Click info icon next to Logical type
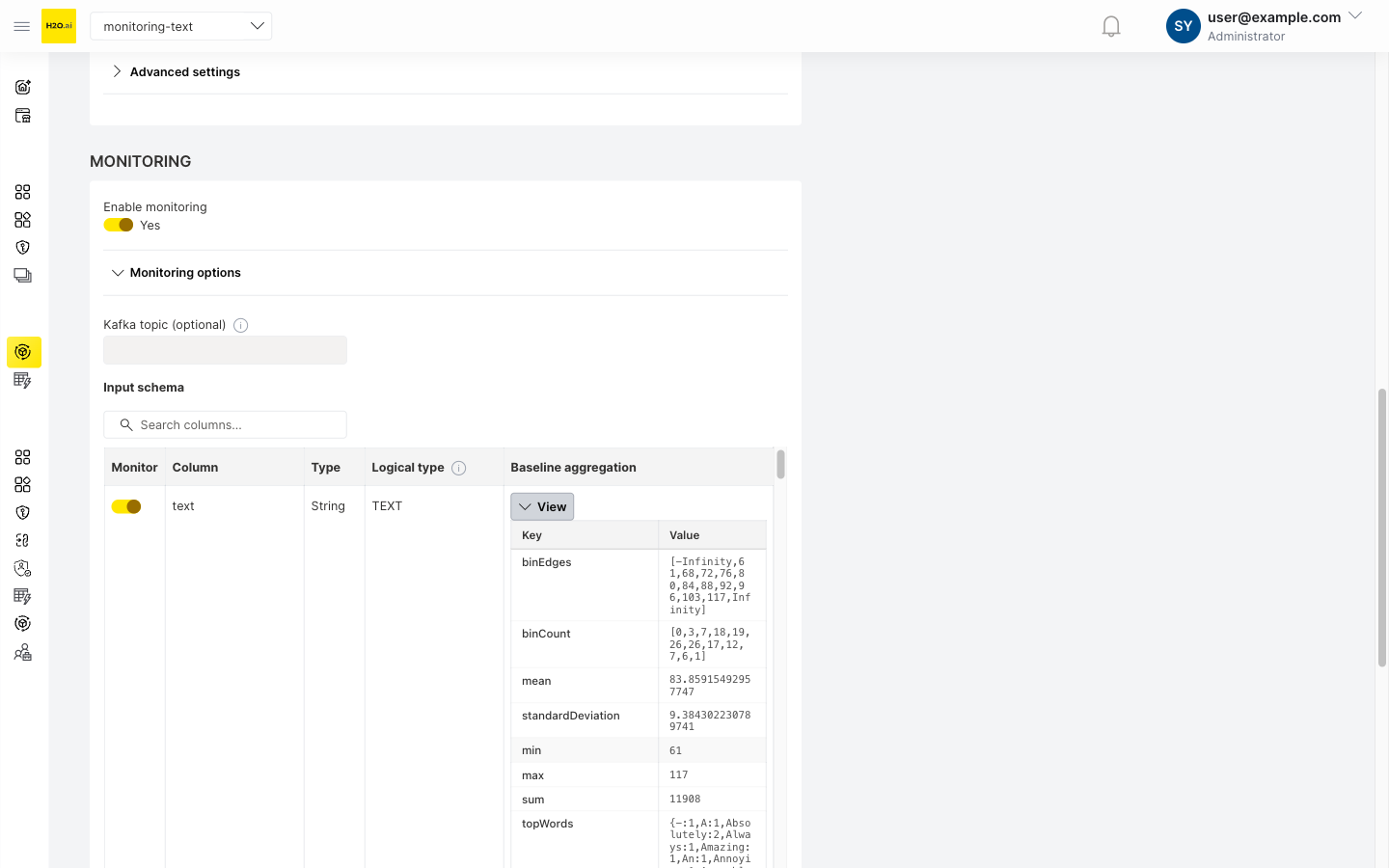 (459, 468)
